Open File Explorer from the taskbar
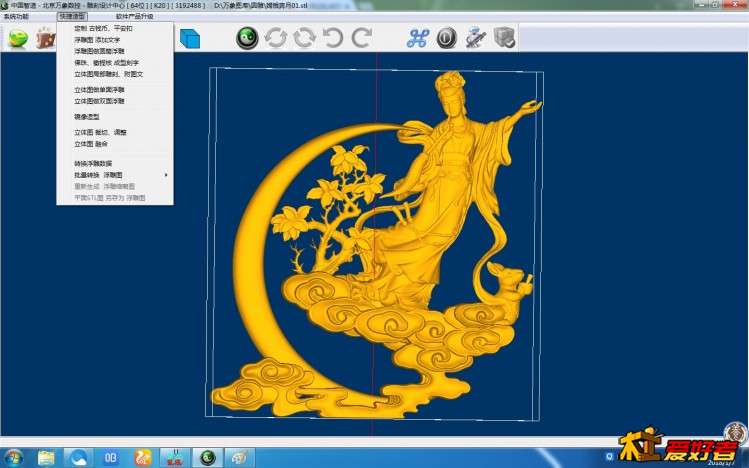Image resolution: width=749 pixels, height=468 pixels. tap(46, 458)
